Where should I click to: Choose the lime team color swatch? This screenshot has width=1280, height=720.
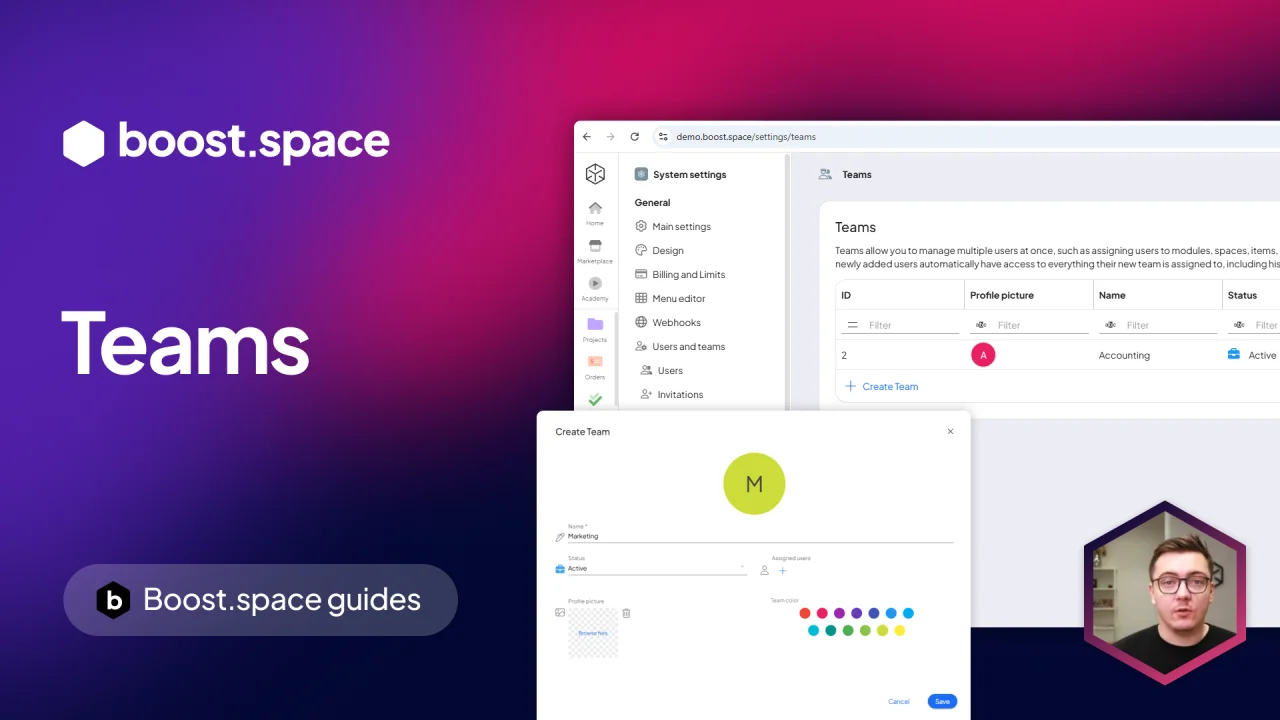click(x=882, y=630)
